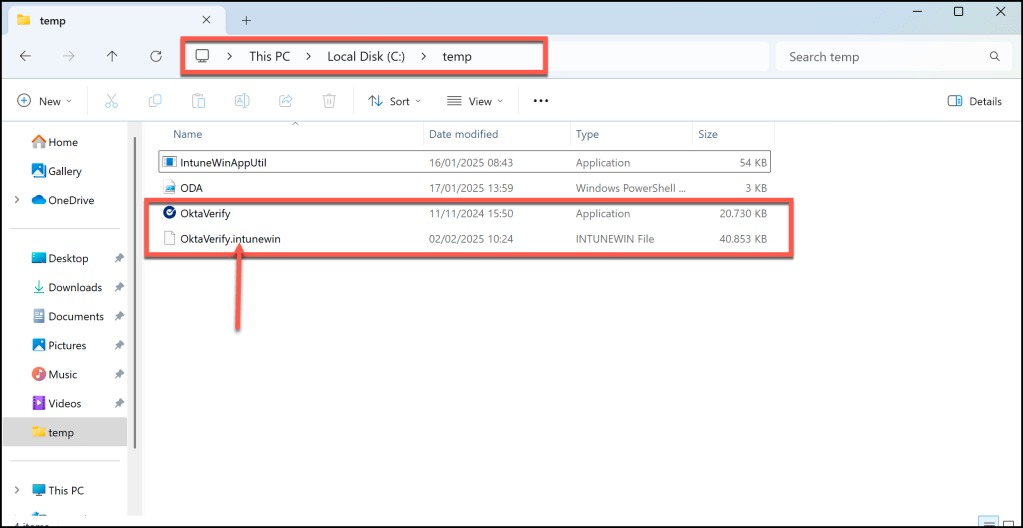Viewport: 1023px width, 528px height.
Task: Toggle the Details pane
Action: coord(974,101)
